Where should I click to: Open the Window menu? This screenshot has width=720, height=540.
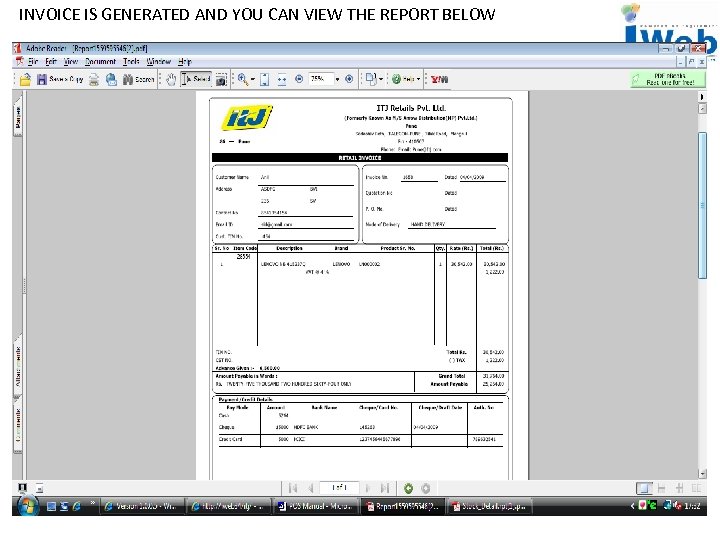click(x=158, y=62)
